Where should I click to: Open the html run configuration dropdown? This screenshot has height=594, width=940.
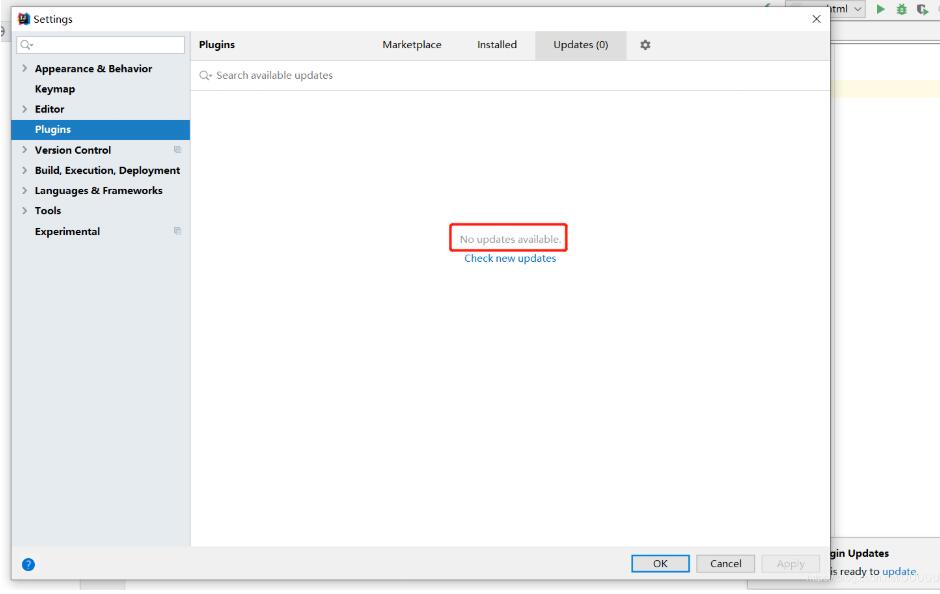coord(858,8)
